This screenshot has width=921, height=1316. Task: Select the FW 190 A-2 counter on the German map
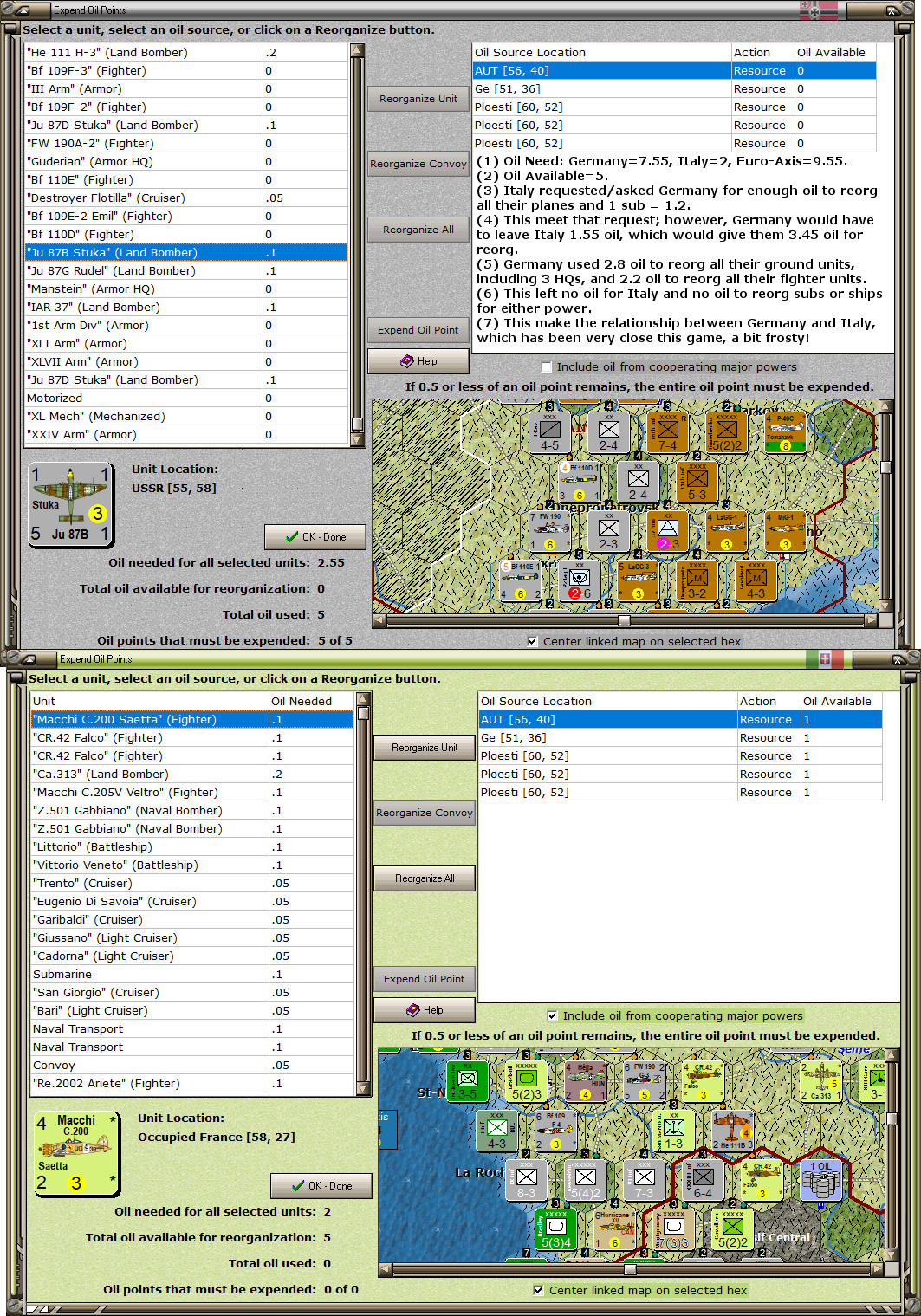click(550, 531)
